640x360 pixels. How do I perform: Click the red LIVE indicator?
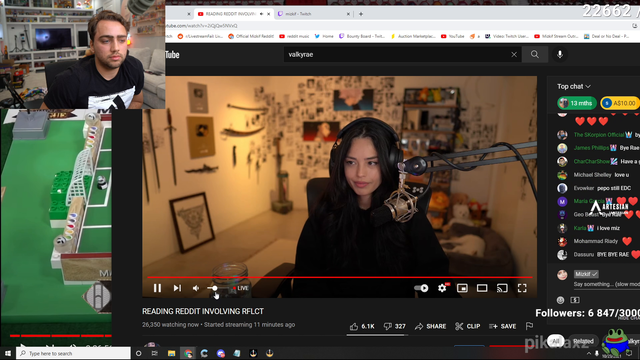(x=241, y=288)
